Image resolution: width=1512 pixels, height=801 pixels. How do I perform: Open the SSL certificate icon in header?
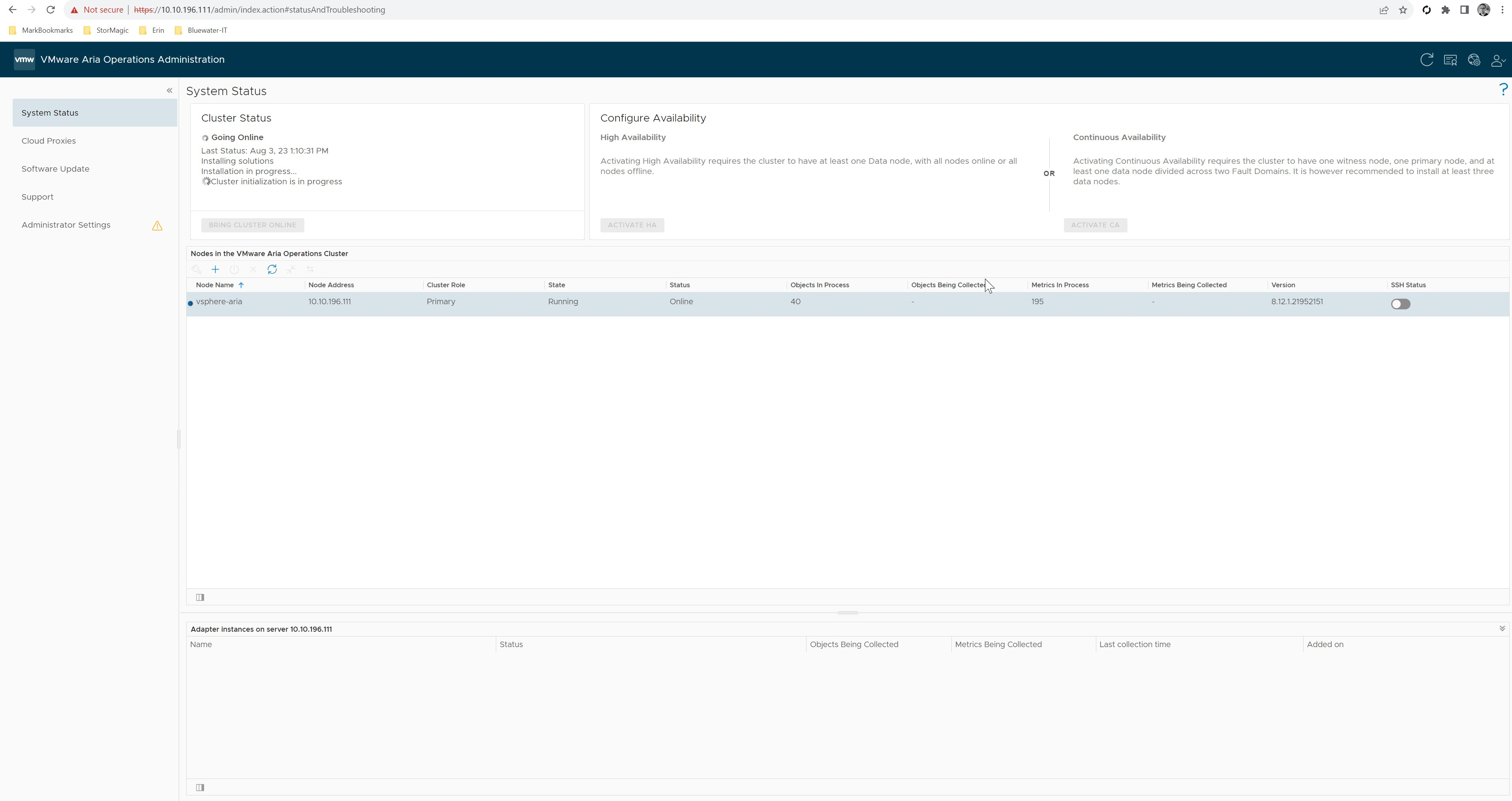tap(1450, 60)
